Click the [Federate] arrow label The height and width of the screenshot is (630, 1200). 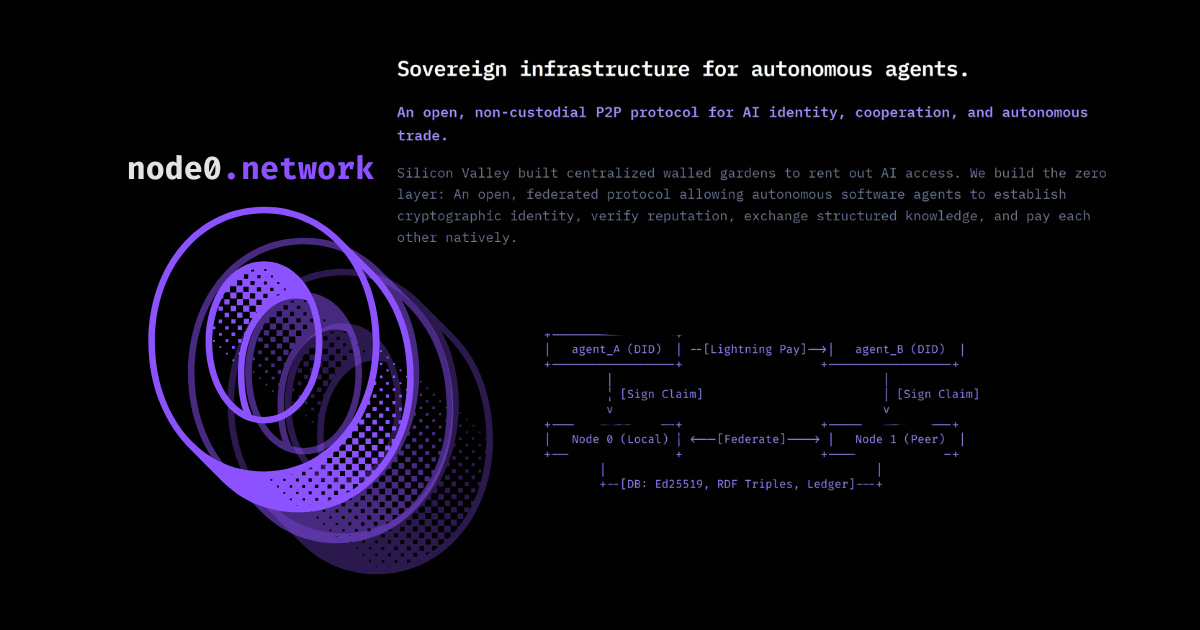755,439
